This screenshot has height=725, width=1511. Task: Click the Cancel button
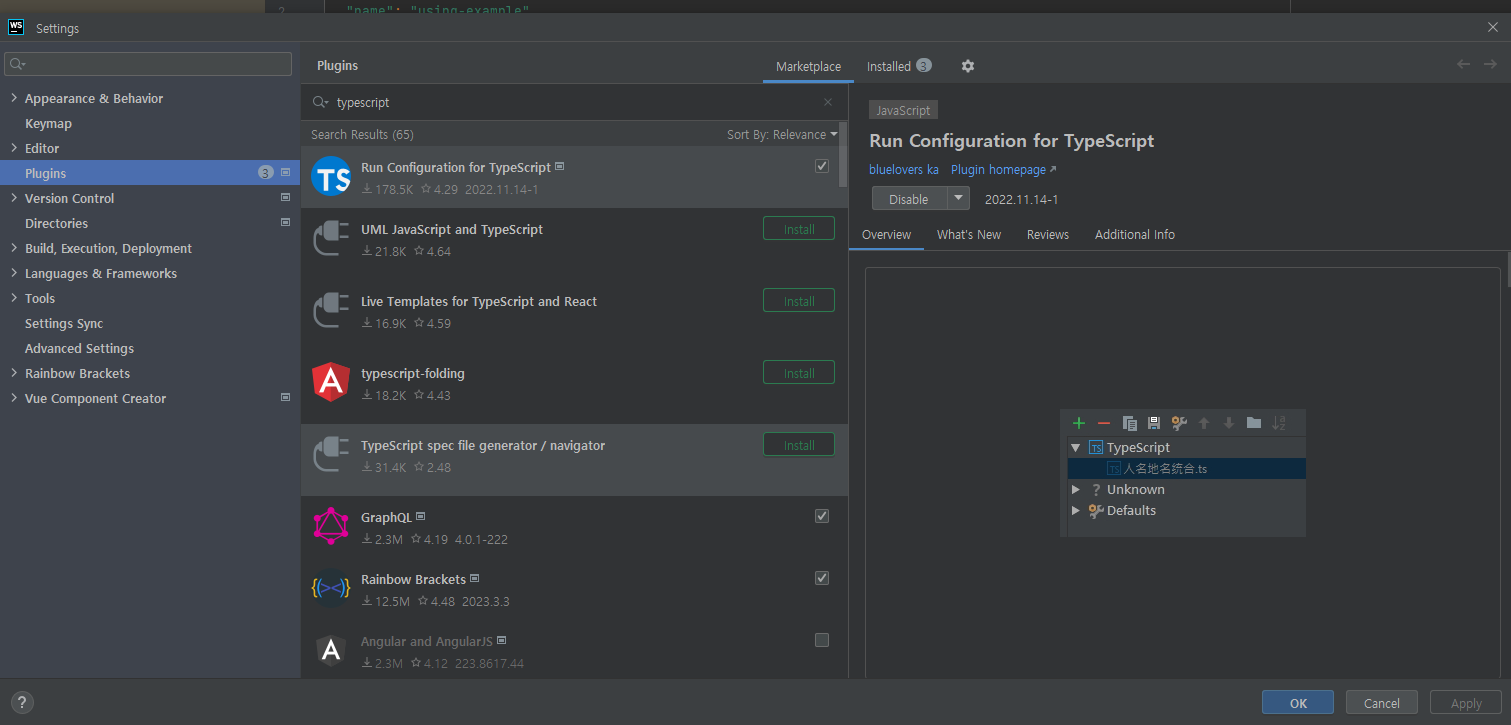pyautogui.click(x=1382, y=703)
